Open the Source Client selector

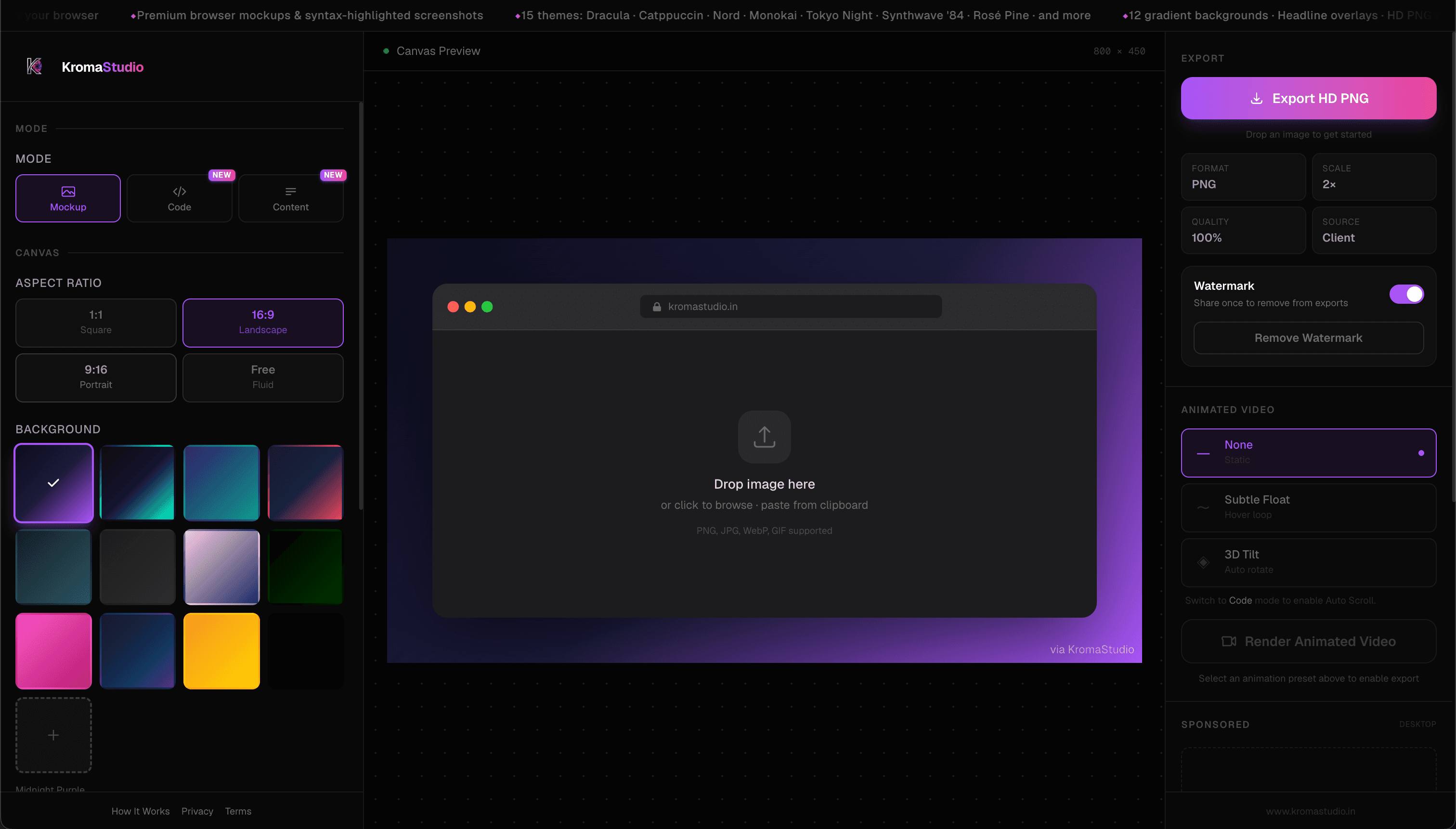tap(1374, 231)
